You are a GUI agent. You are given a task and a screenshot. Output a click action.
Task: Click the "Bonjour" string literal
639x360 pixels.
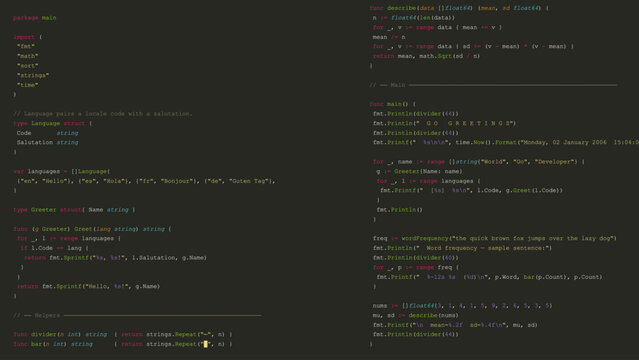click(x=176, y=181)
